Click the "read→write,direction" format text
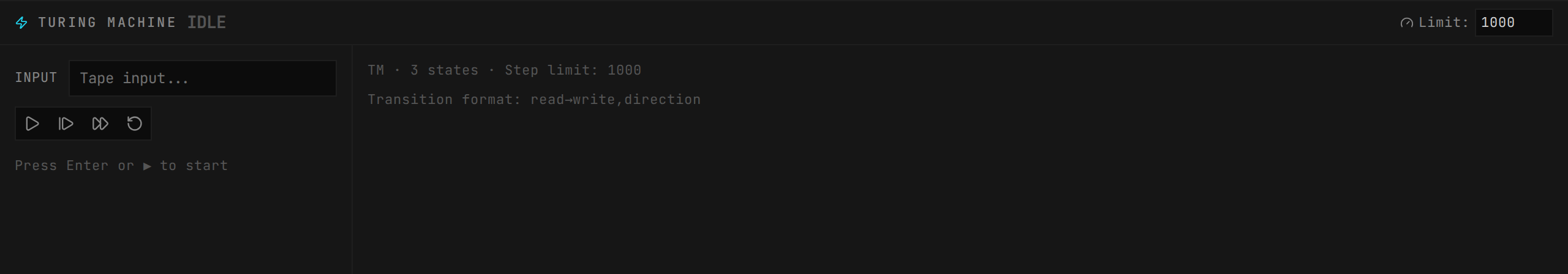The image size is (1568, 274). coord(615,100)
